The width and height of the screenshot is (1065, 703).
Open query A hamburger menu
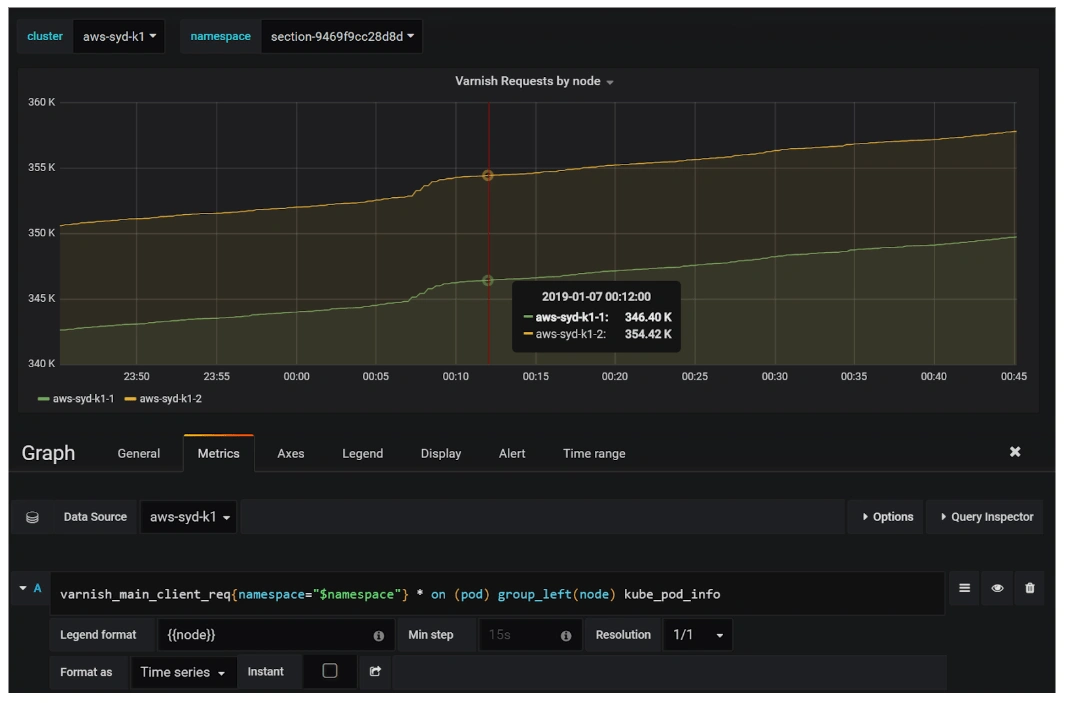click(x=964, y=588)
